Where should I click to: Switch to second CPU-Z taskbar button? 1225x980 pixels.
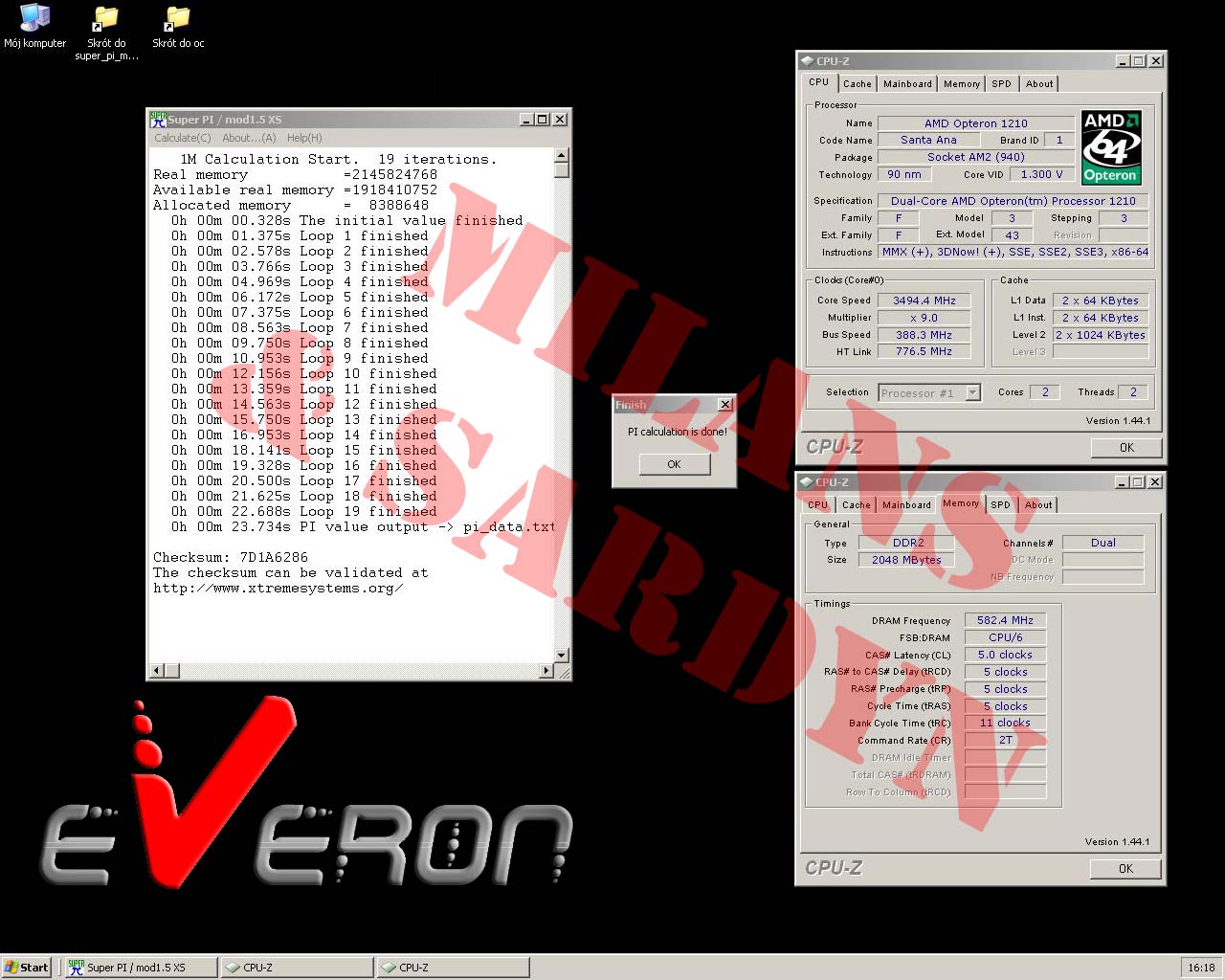click(x=452, y=968)
